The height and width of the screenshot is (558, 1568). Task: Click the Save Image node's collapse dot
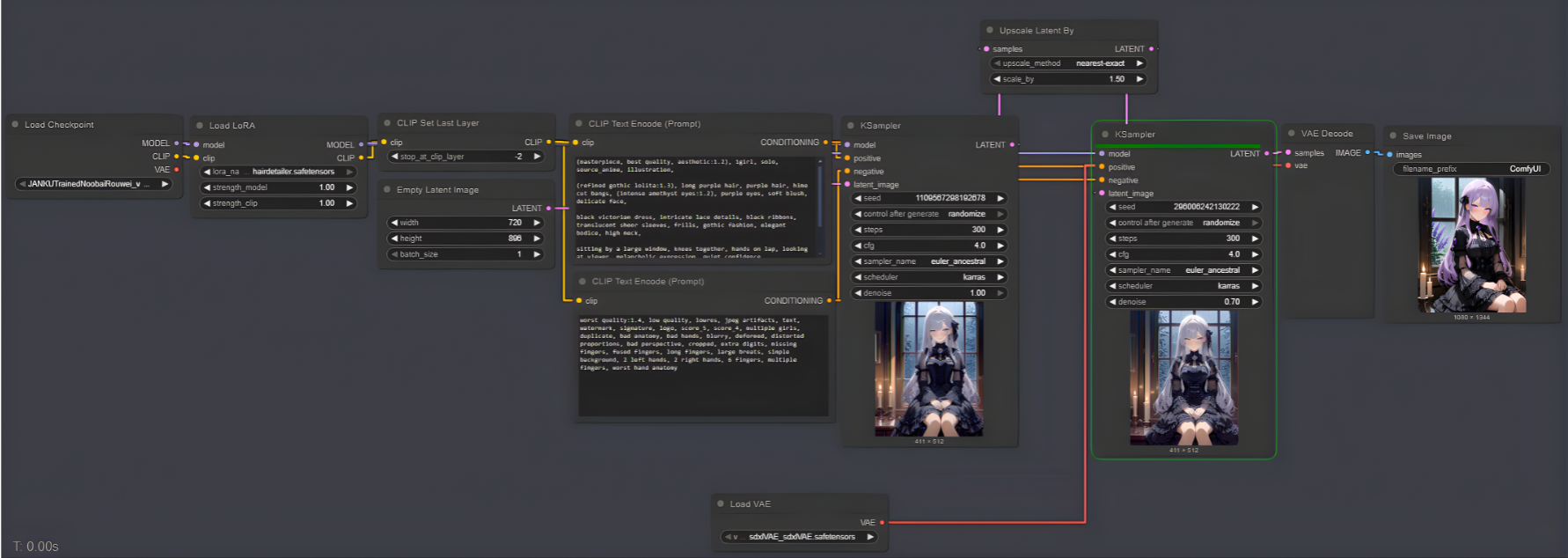tap(1393, 136)
